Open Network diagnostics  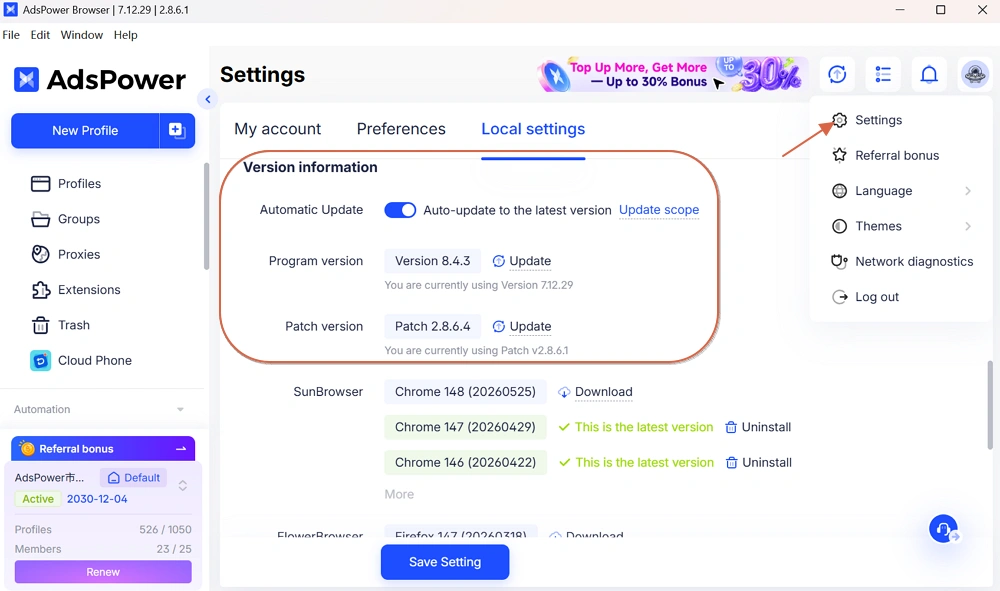point(902,261)
